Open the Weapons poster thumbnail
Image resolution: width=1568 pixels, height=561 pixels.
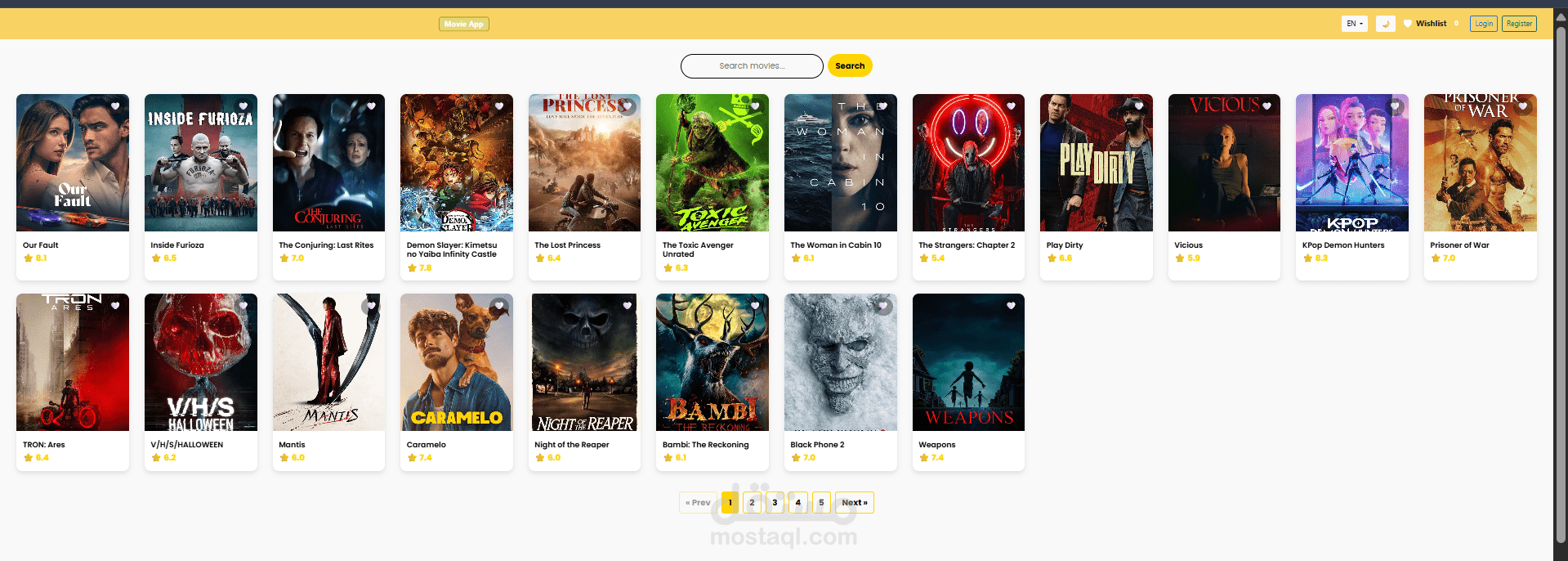click(968, 362)
